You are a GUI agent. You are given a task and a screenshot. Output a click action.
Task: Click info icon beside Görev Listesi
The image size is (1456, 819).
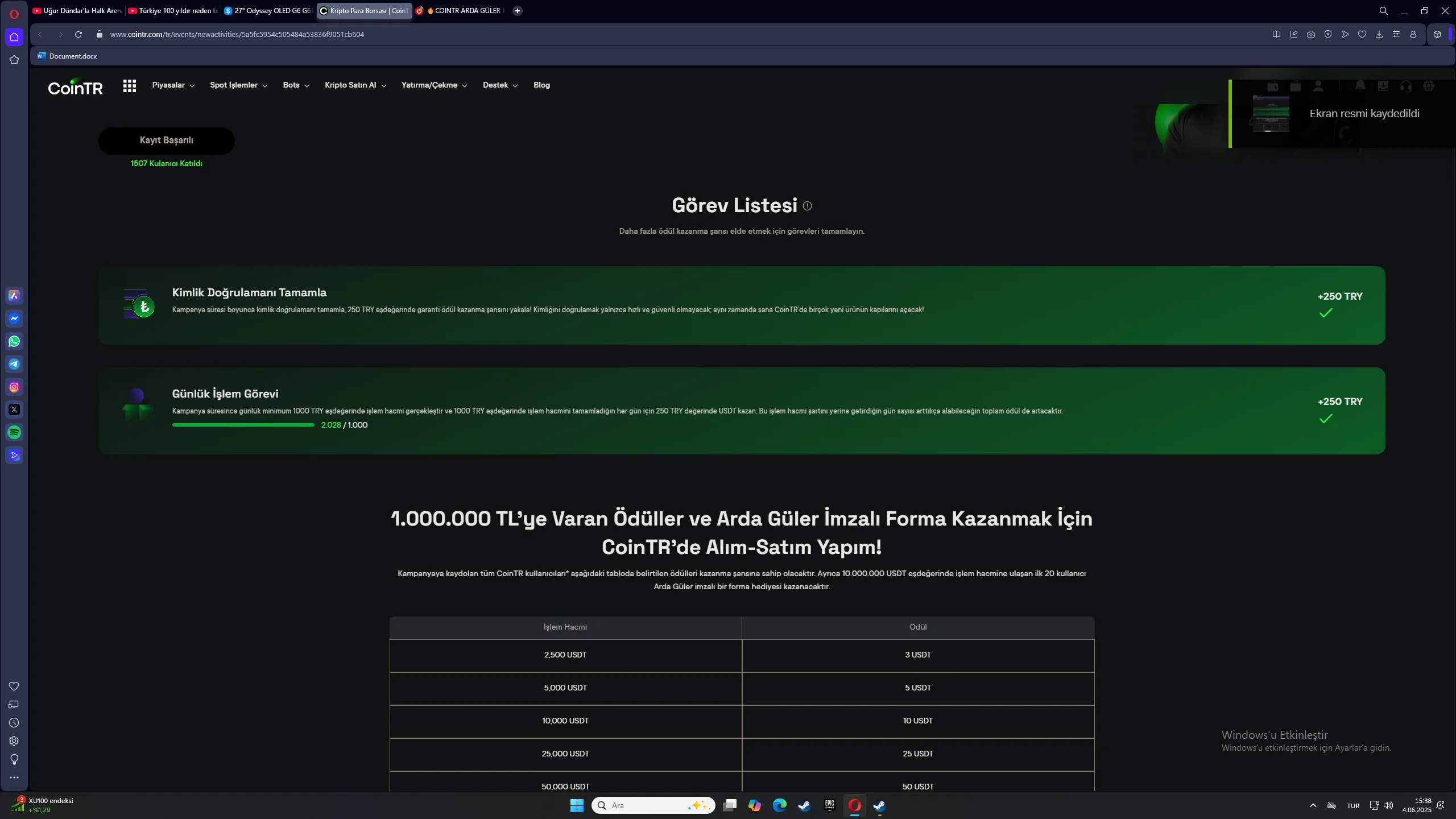pos(807,206)
